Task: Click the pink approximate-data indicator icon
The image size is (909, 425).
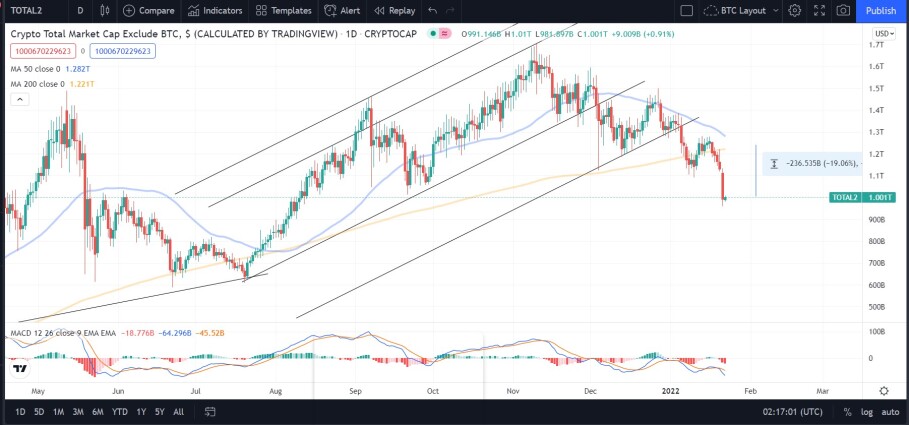Action: [x=445, y=34]
